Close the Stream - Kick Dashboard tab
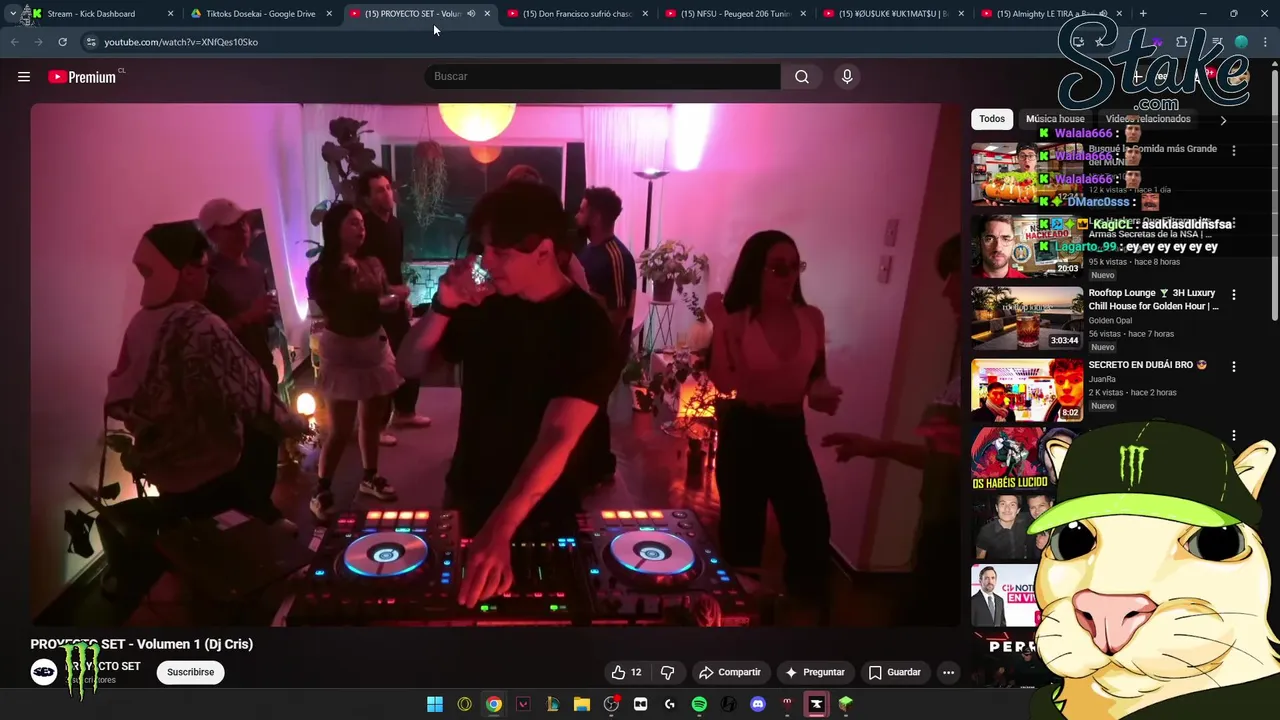 click(170, 14)
